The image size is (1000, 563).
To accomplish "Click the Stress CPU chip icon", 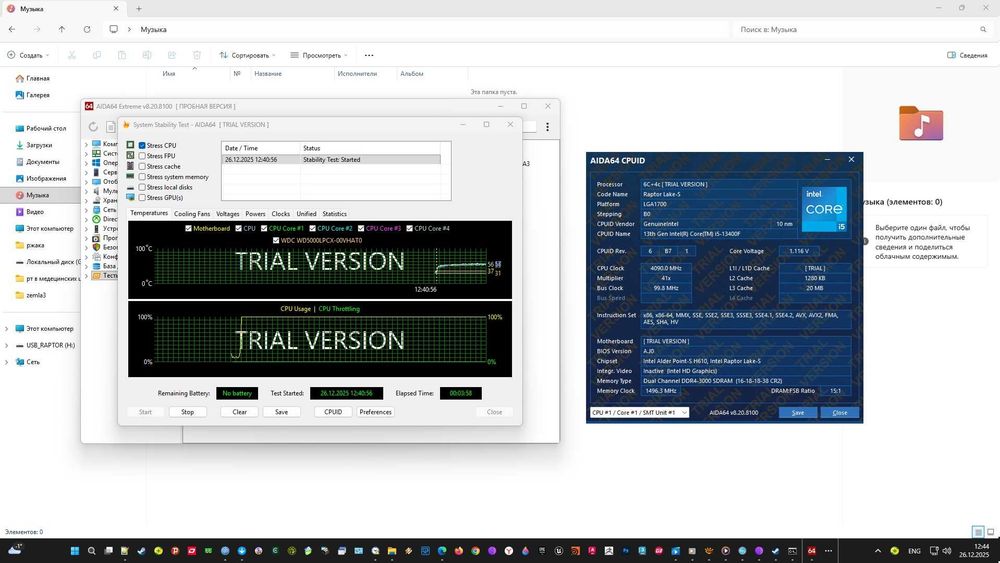I will pyautogui.click(x=130, y=145).
